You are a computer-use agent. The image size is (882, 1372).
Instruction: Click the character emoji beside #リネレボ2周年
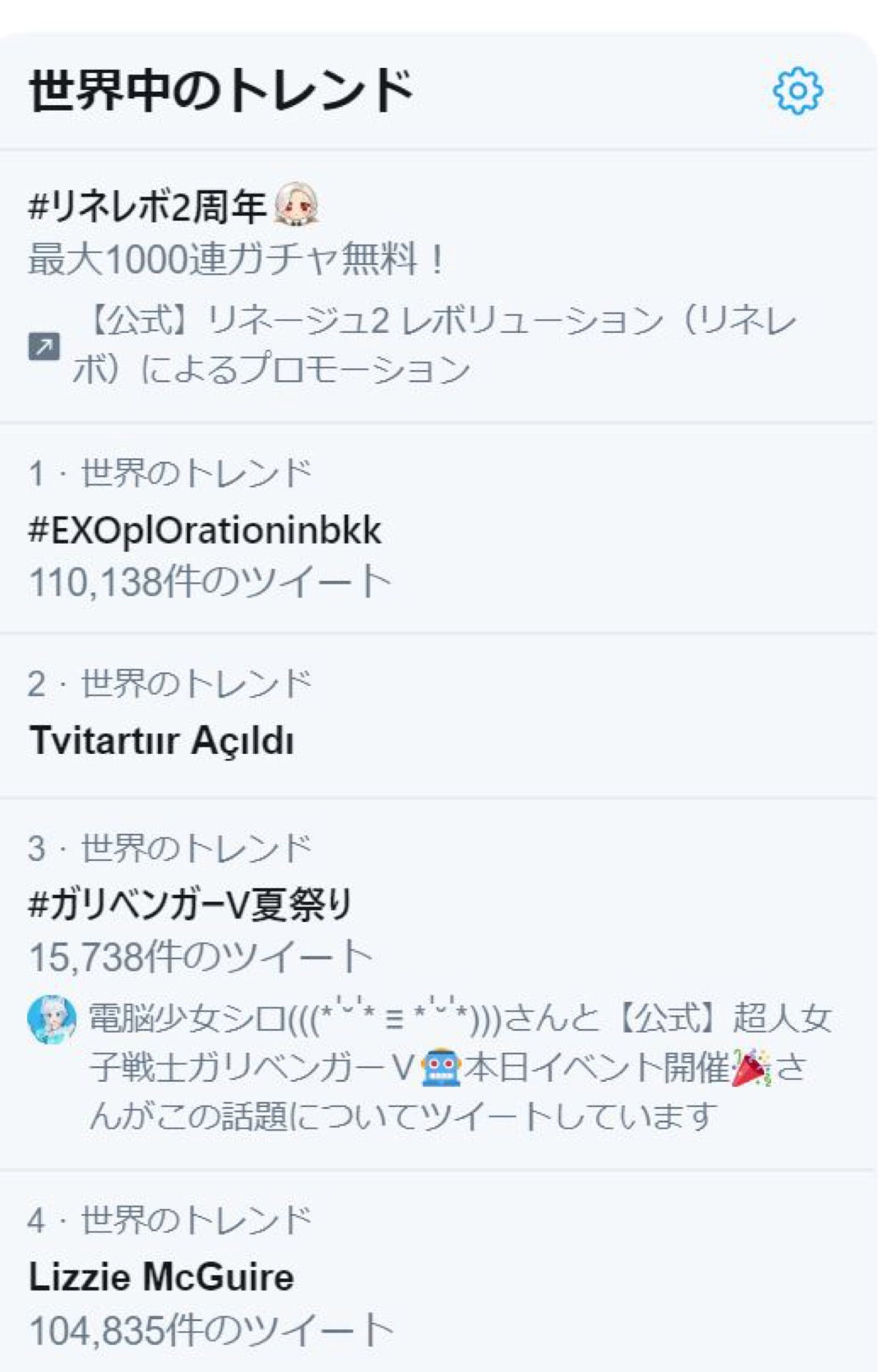(x=296, y=204)
